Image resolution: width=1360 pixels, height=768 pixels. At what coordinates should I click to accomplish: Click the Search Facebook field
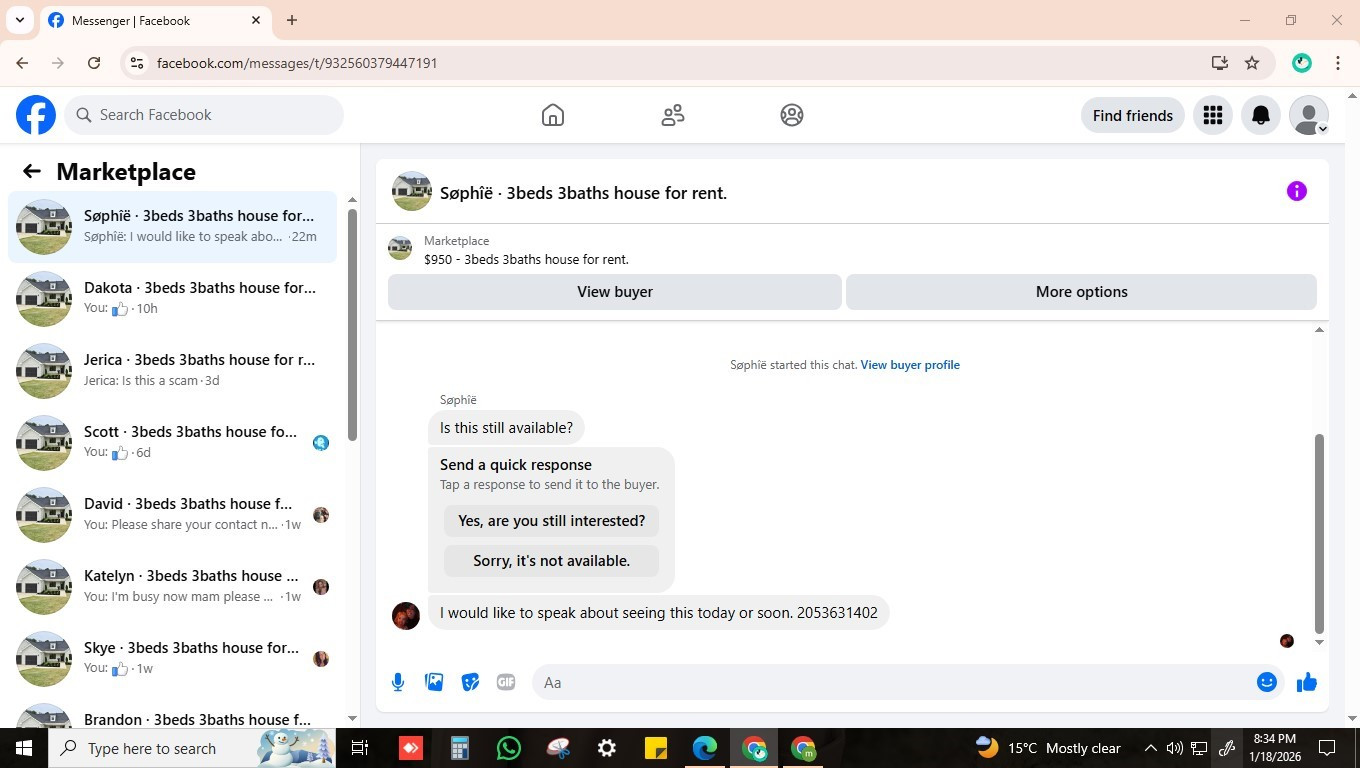(x=205, y=115)
